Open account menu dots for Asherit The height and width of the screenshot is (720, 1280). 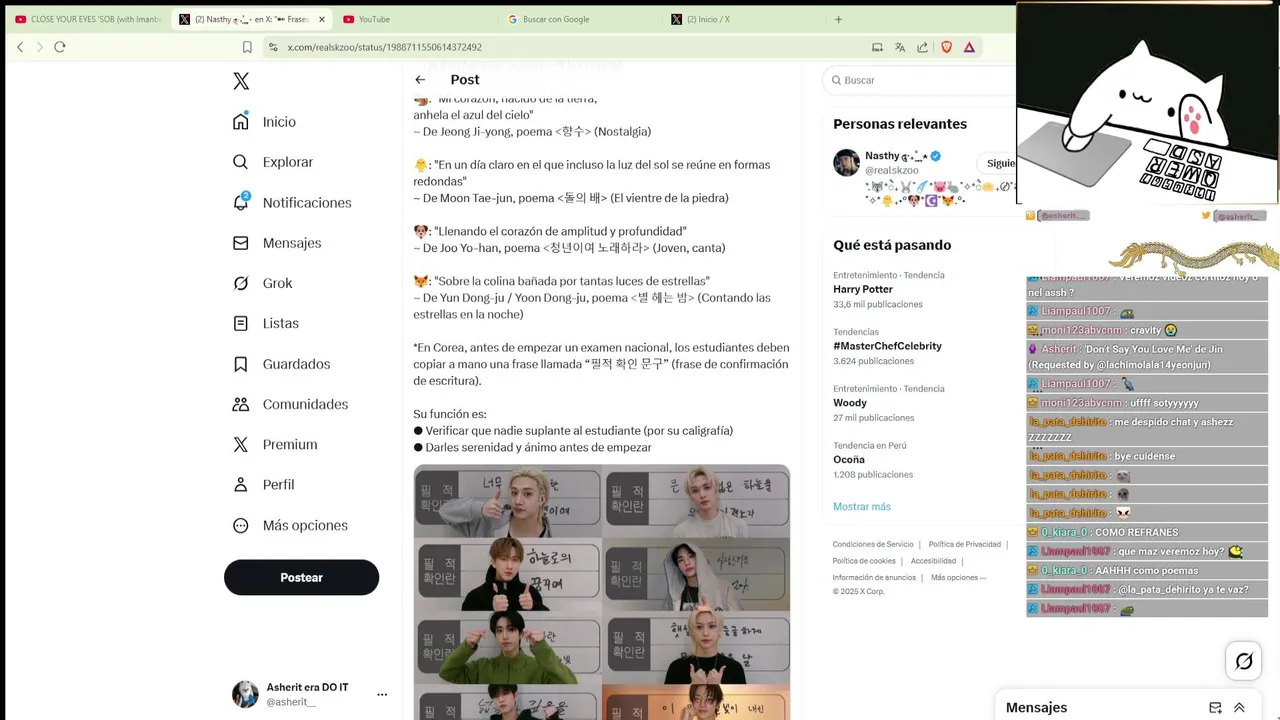[382, 694]
